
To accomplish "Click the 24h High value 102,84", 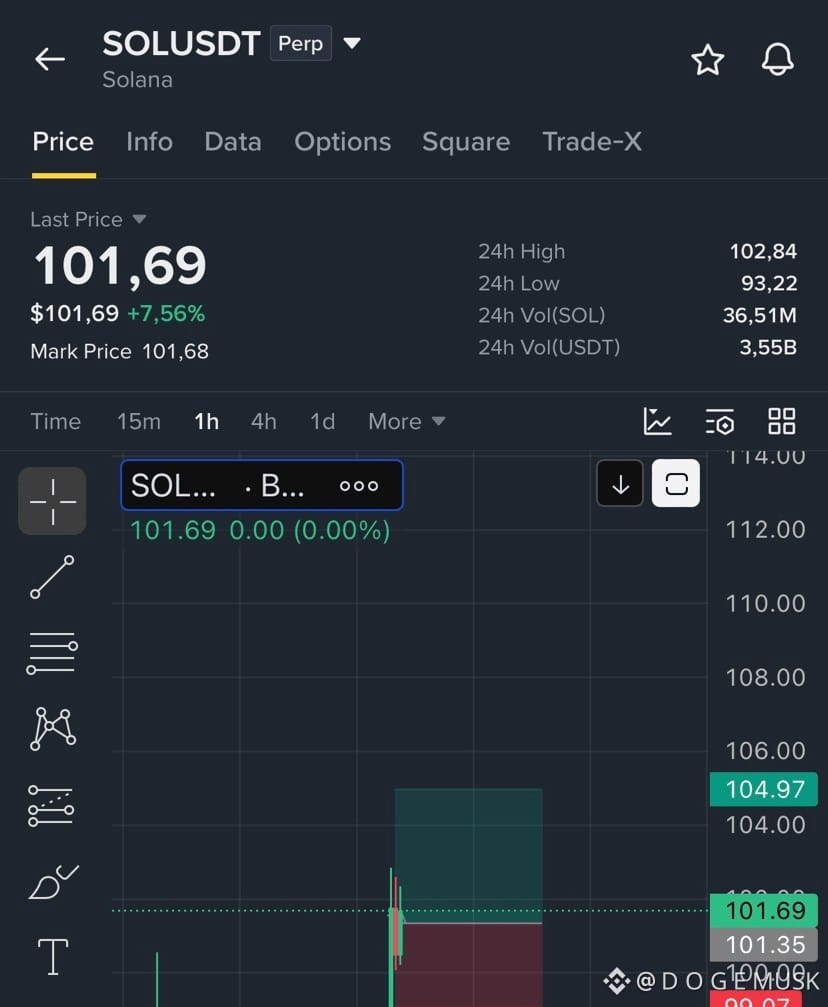I will pos(763,251).
